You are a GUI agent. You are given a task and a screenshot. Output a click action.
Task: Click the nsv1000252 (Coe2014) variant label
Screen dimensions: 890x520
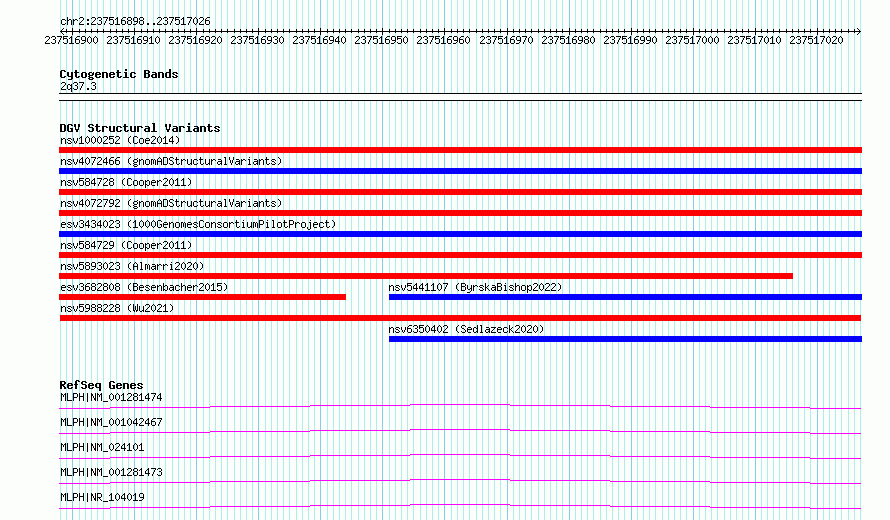coord(120,140)
